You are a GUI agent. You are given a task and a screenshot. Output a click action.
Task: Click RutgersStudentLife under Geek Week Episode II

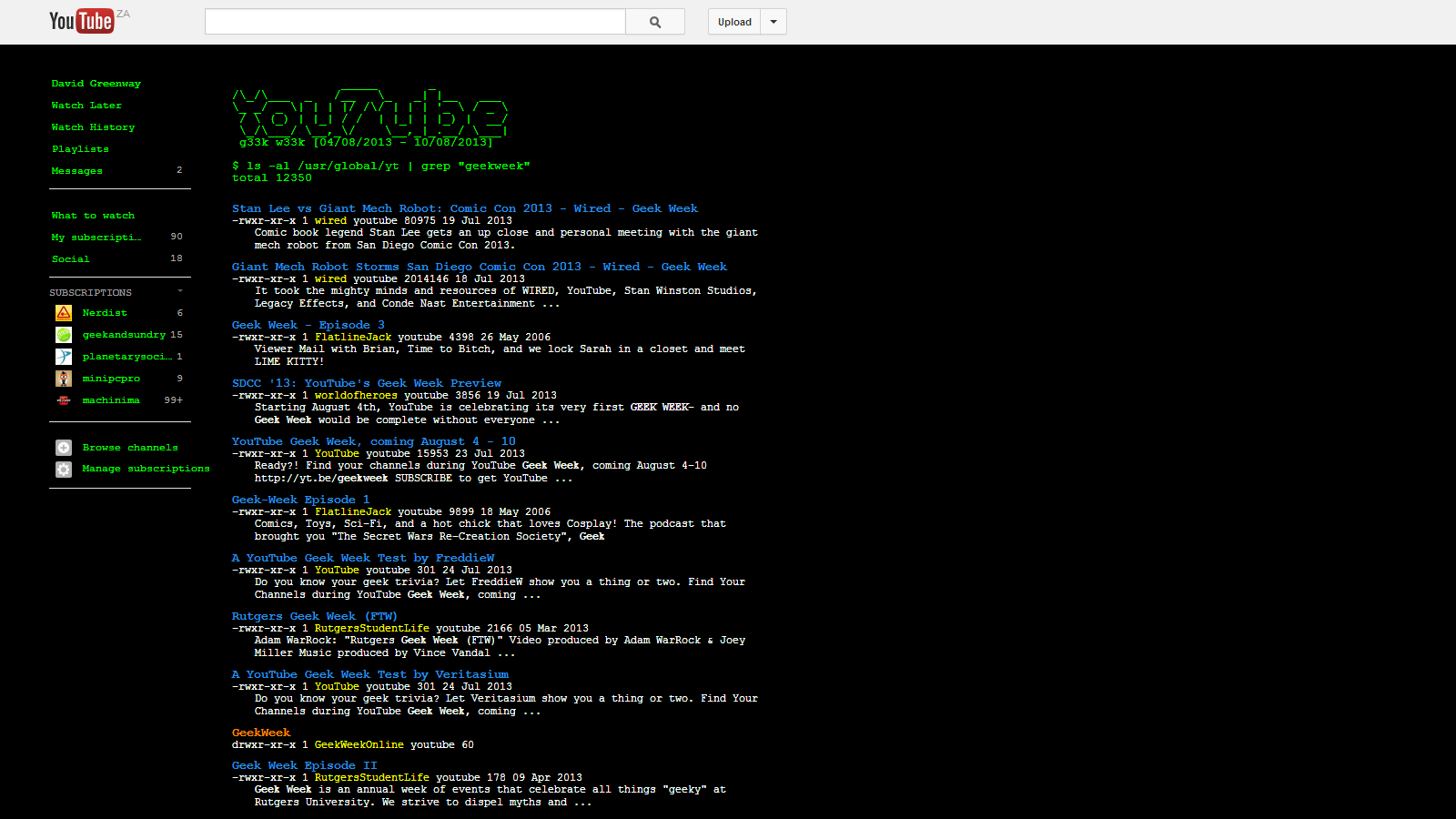372,777
